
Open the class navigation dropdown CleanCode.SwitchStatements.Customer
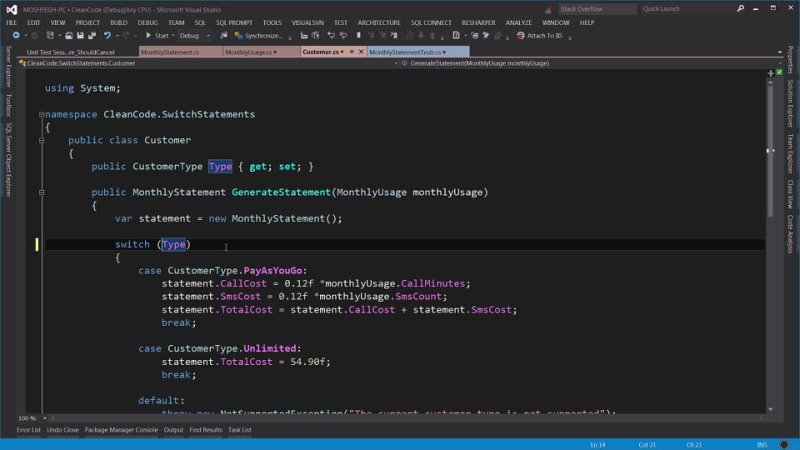click(207, 63)
